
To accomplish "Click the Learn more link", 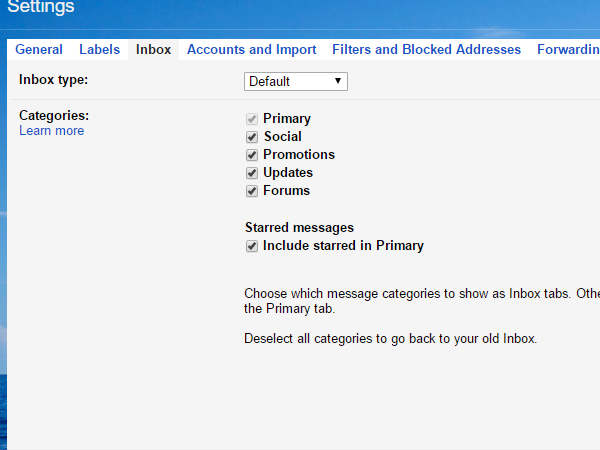I will click(x=51, y=131).
